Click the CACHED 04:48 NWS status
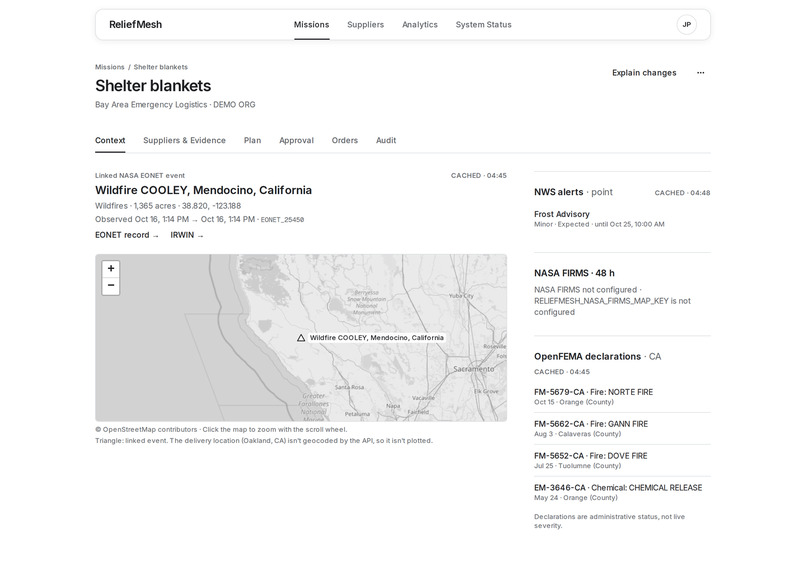806x566 pixels. pos(682,193)
